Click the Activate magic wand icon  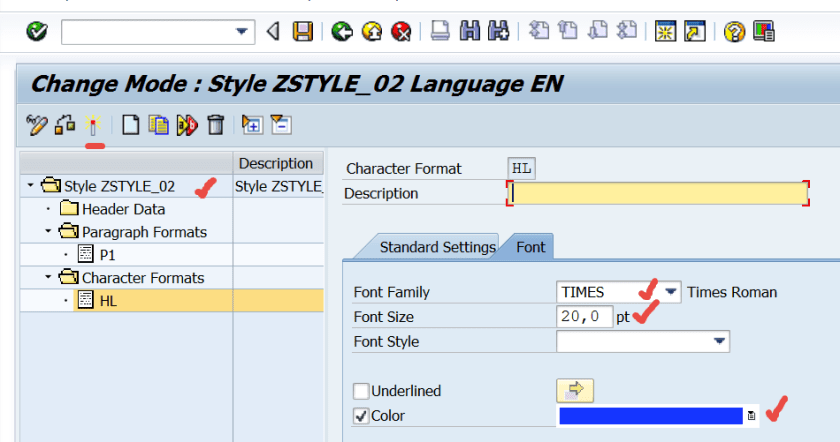[93, 125]
